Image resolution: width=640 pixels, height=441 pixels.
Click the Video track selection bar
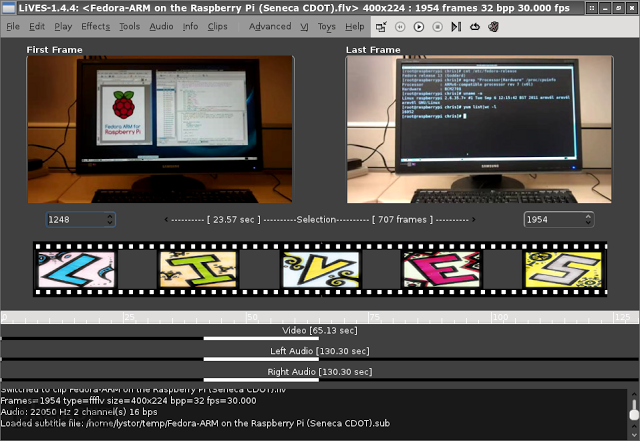pos(261,339)
